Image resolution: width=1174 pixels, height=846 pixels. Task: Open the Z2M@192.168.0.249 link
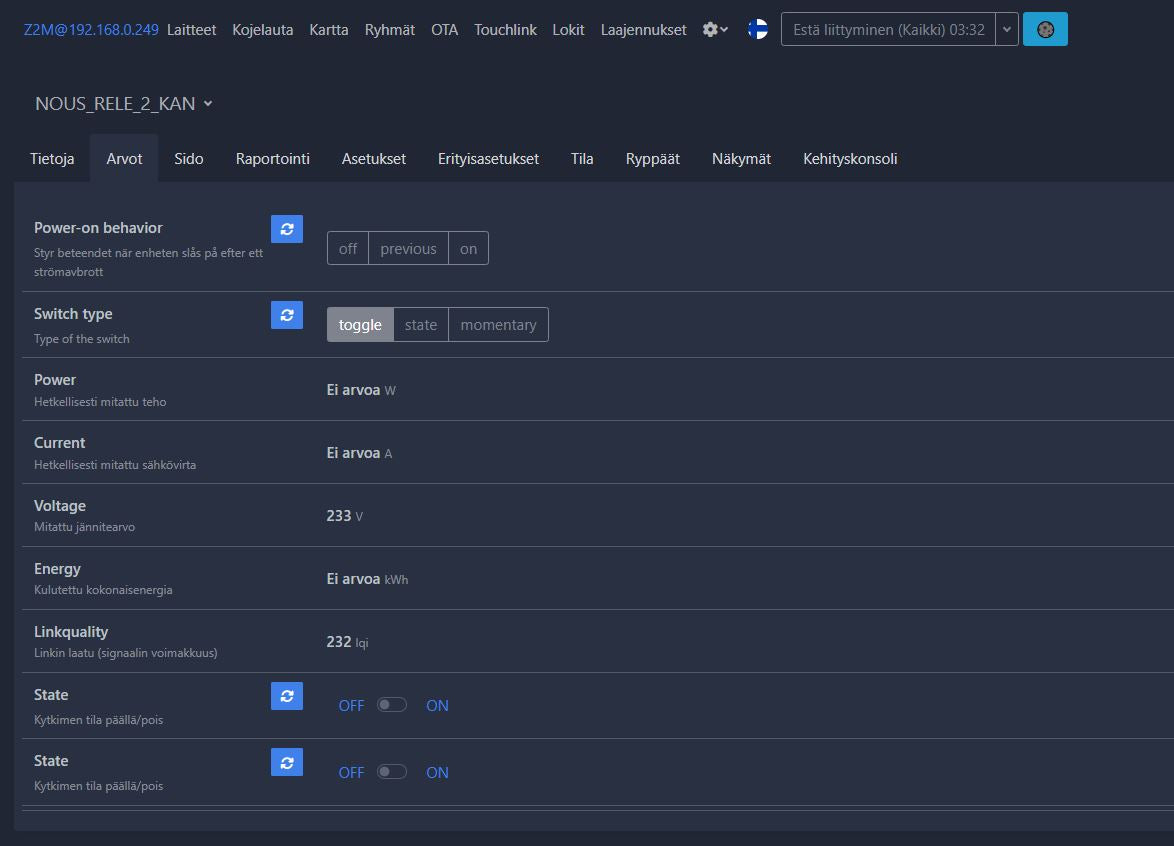point(91,30)
